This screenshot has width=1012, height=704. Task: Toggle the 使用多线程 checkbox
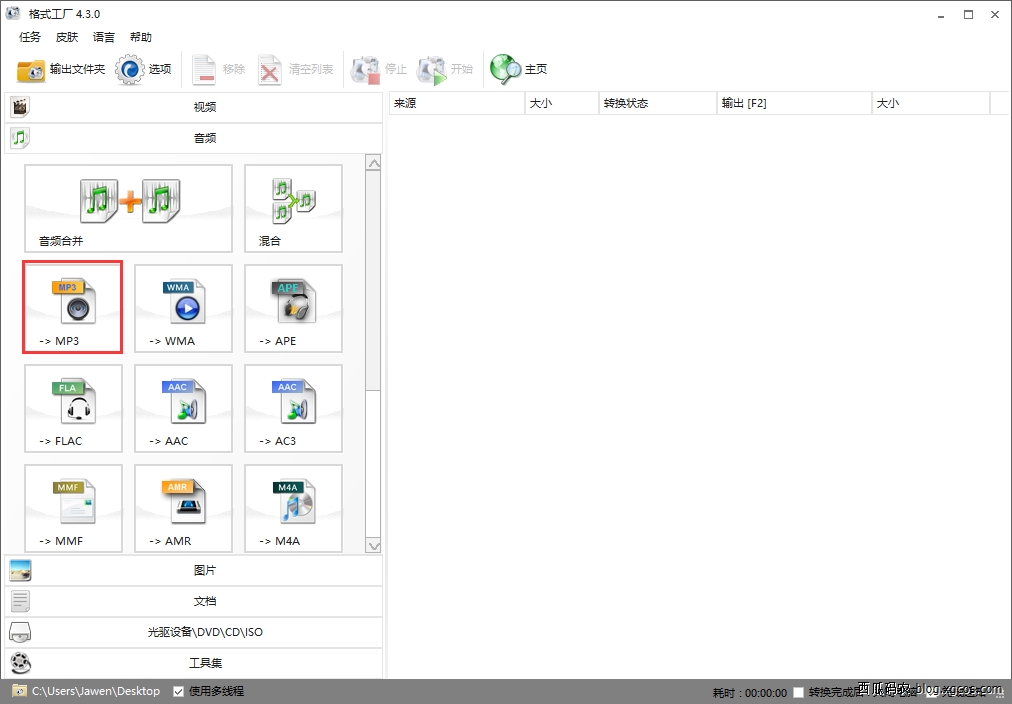point(179,691)
